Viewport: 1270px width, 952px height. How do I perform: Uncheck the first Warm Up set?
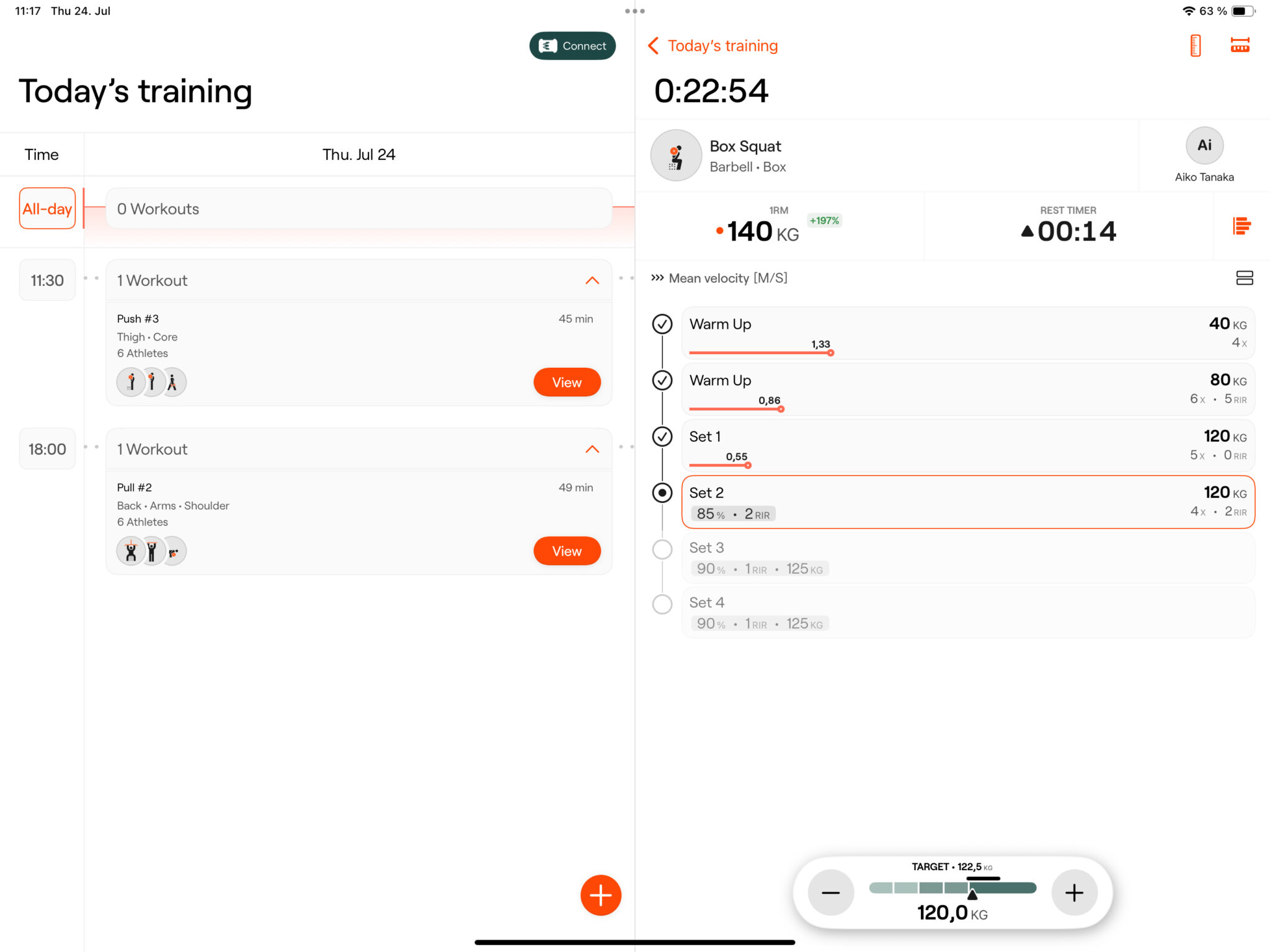pyautogui.click(x=662, y=324)
